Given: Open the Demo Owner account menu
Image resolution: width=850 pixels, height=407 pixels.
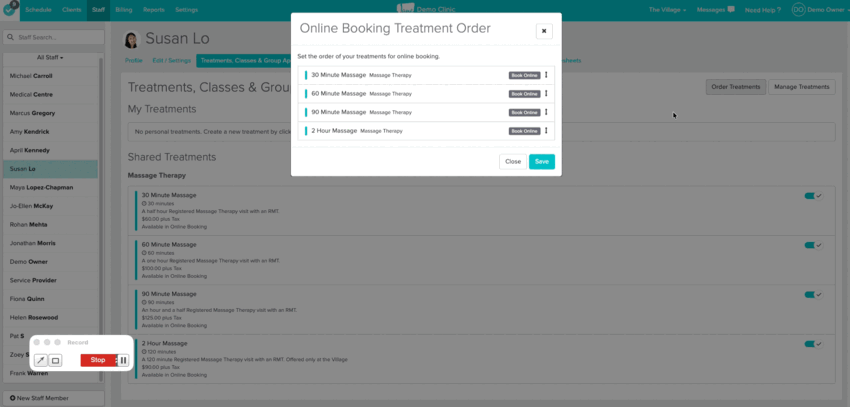Looking at the screenshot, I should 817,9.
